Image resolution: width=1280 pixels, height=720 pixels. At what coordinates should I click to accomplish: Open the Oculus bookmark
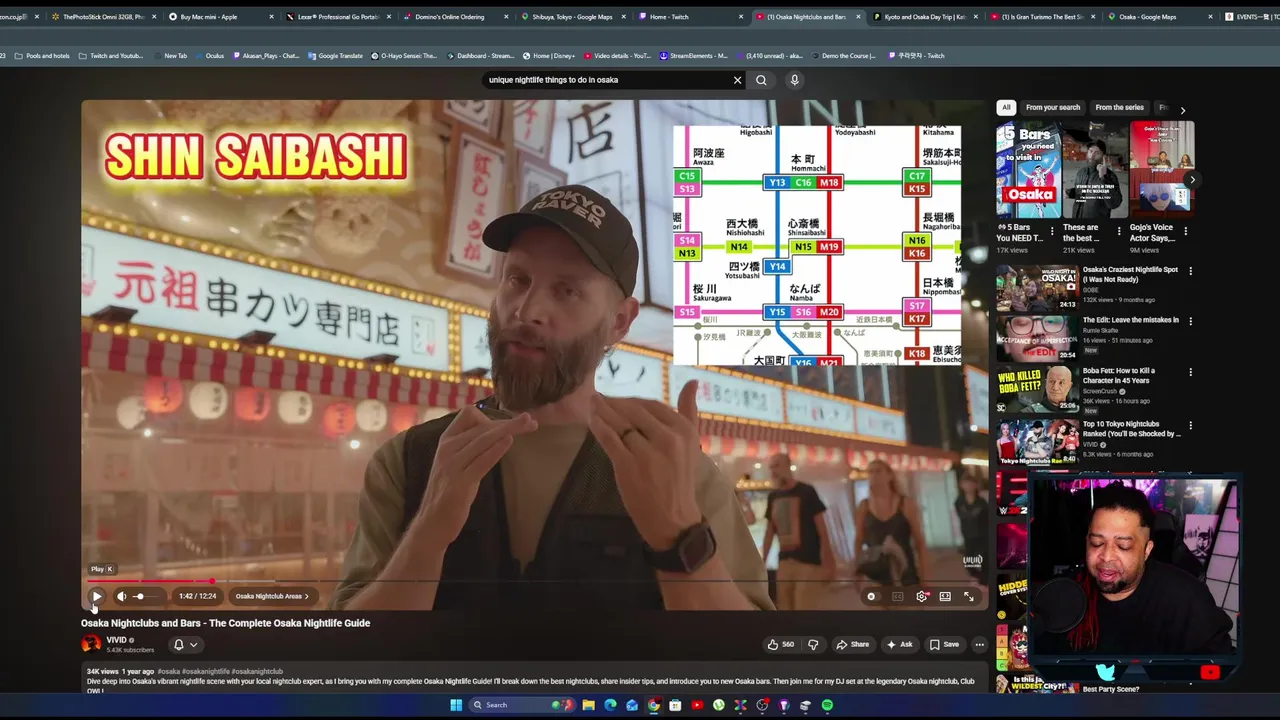point(209,56)
